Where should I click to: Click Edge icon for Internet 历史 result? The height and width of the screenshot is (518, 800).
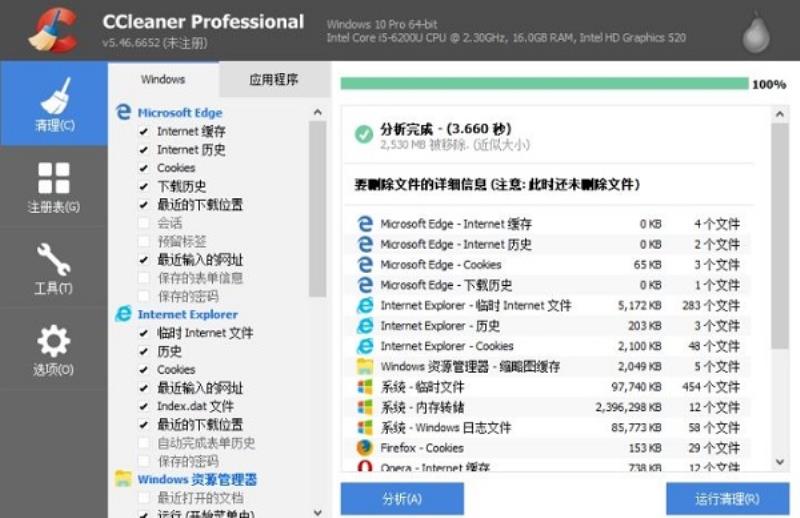pos(365,244)
